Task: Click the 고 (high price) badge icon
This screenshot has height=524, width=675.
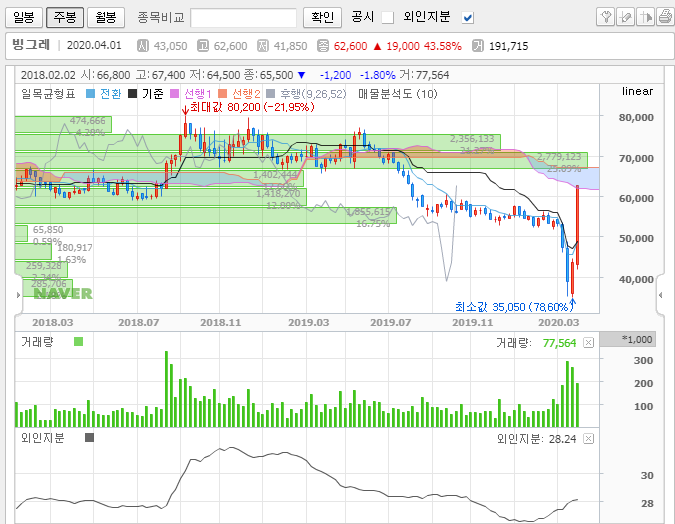Action: 203,46
